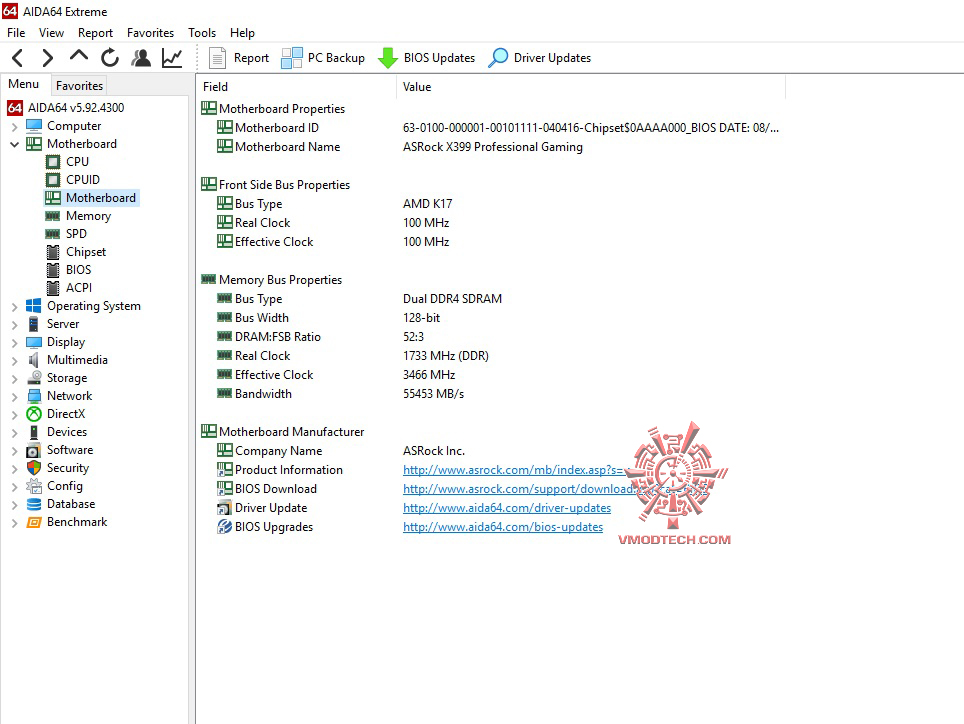Open the aida64.com driver-updates link
The height and width of the screenshot is (724, 964).
pyautogui.click(x=507, y=508)
